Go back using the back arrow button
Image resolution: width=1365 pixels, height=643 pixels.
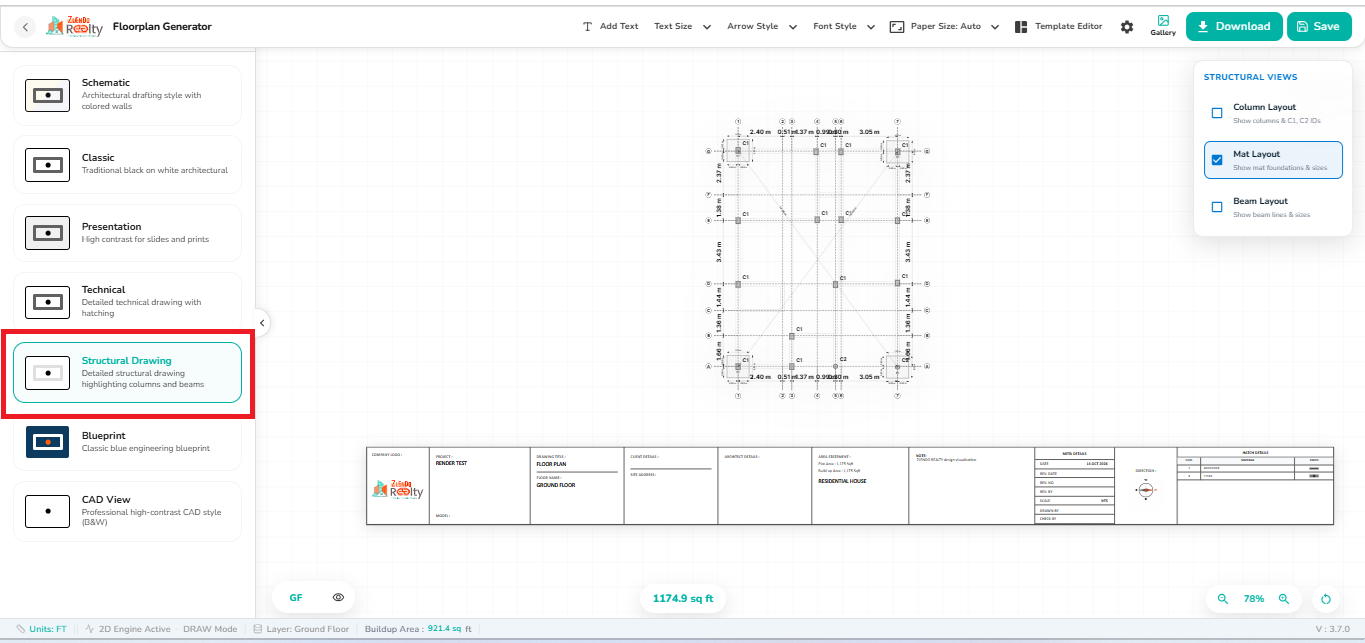click(x=26, y=27)
